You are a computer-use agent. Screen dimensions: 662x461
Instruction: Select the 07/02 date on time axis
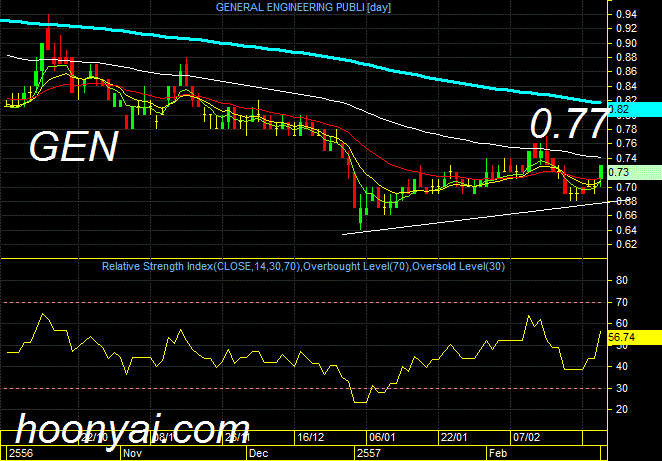point(526,437)
